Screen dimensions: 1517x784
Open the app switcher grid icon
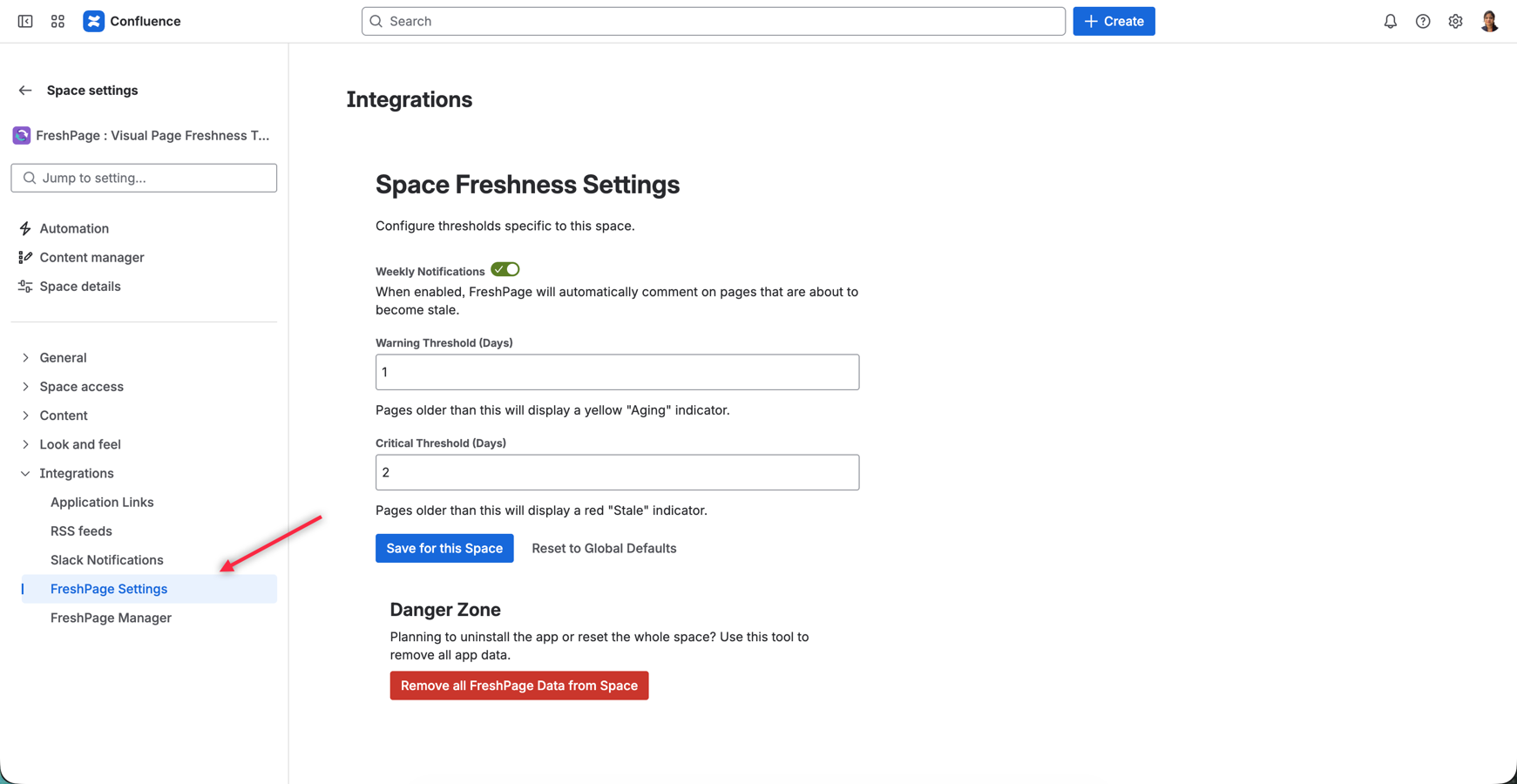[58, 20]
